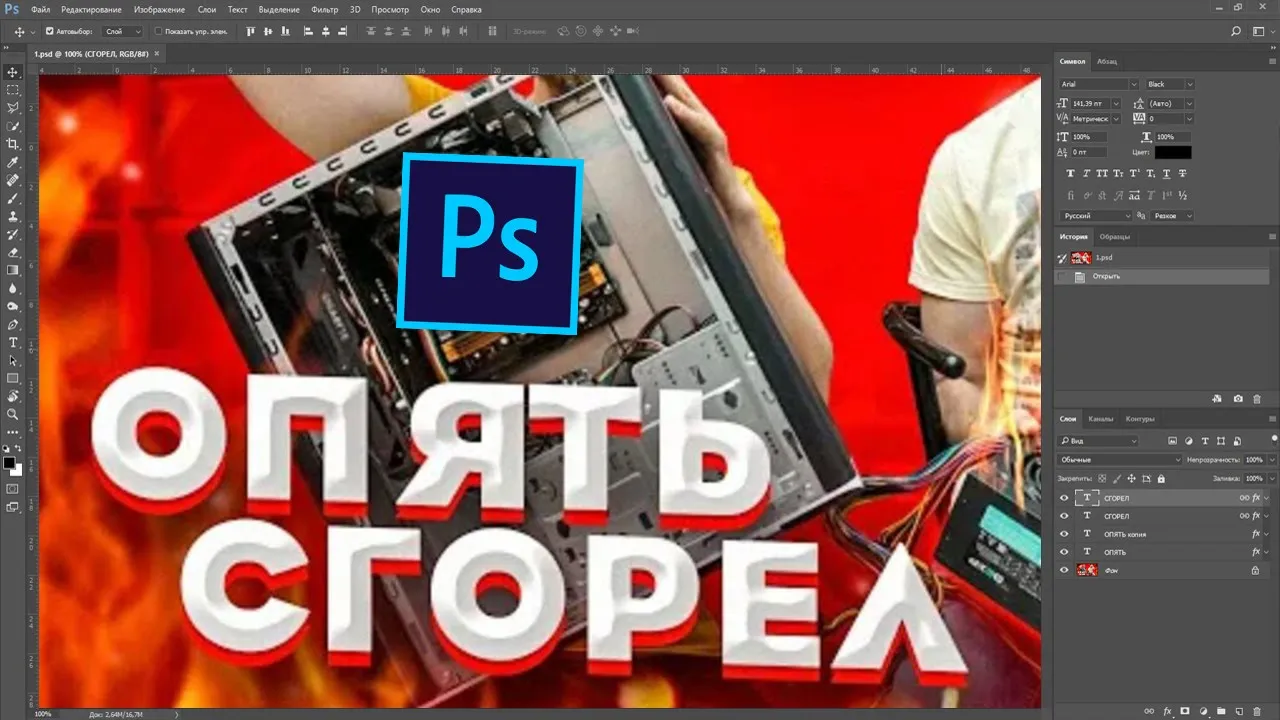Select the Lasso tool
Viewport: 1280px width, 720px height.
click(13, 108)
